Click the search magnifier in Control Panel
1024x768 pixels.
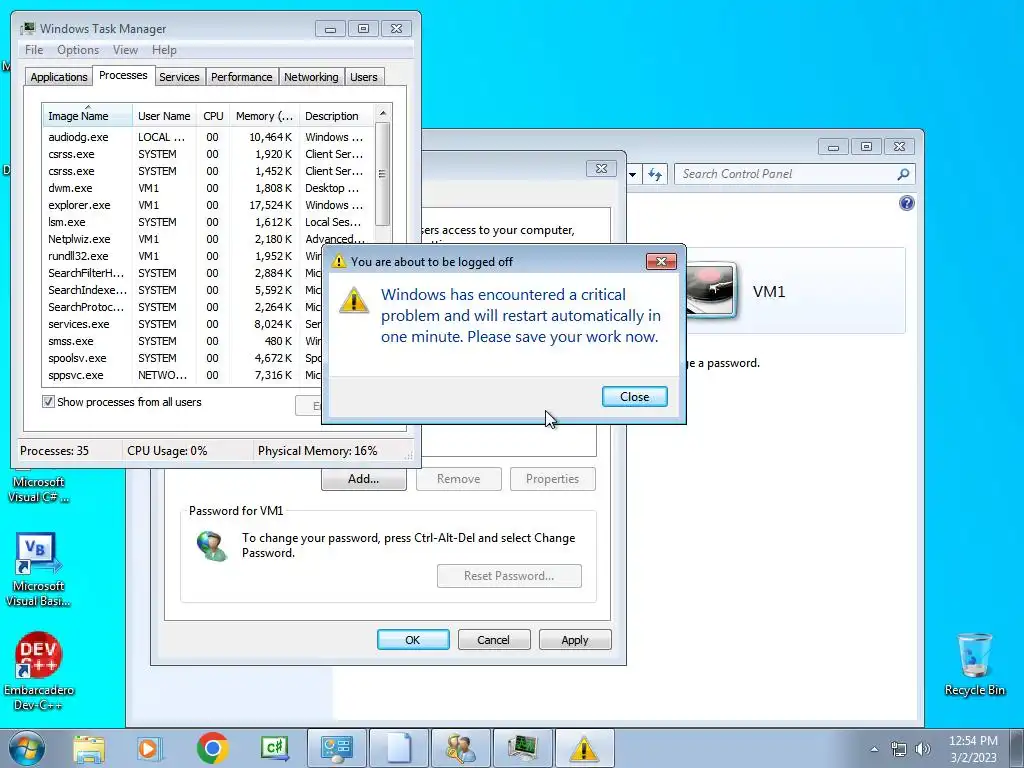tap(903, 174)
